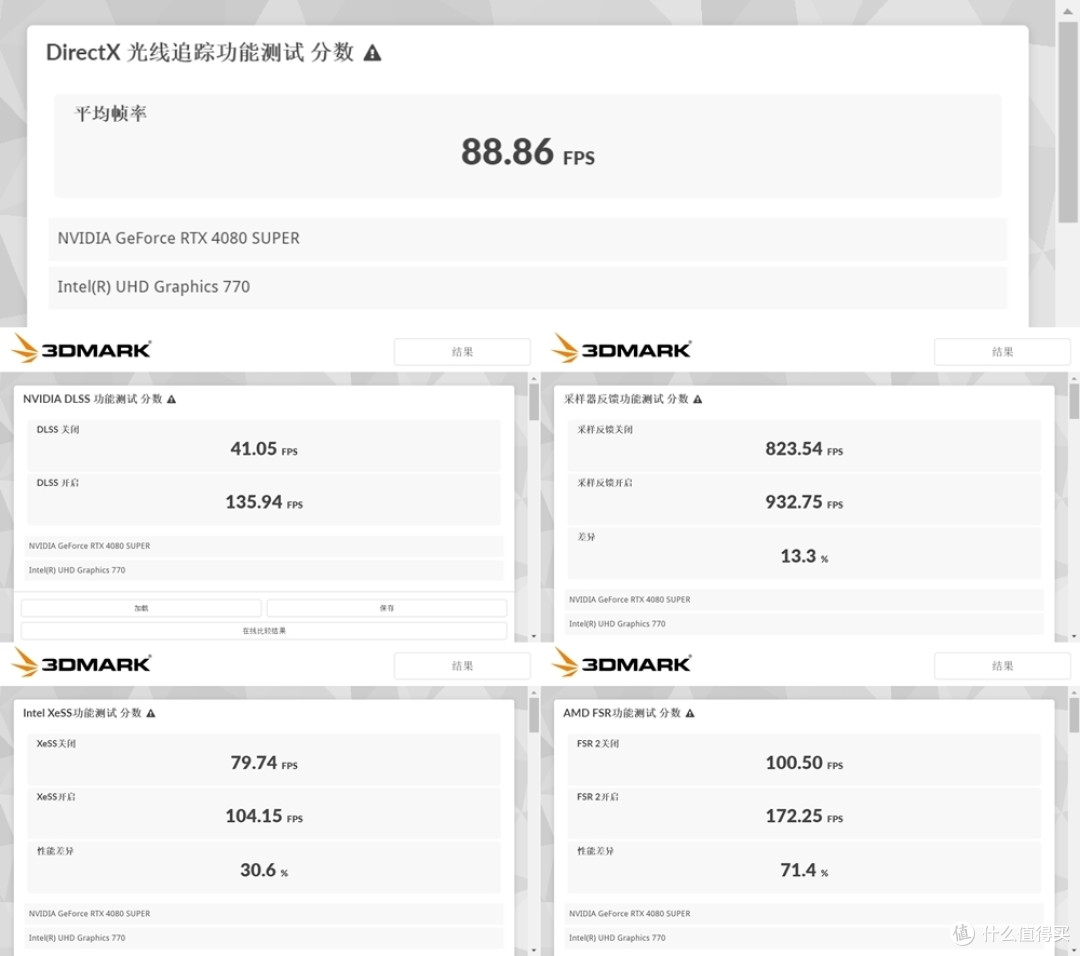
Task: Click the NVIDIA DLSS panel scrollbar thumb
Action: point(534,402)
